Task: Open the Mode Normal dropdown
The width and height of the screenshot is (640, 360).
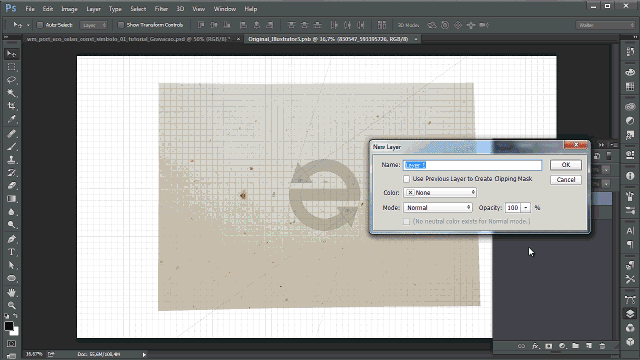Action: coord(438,207)
